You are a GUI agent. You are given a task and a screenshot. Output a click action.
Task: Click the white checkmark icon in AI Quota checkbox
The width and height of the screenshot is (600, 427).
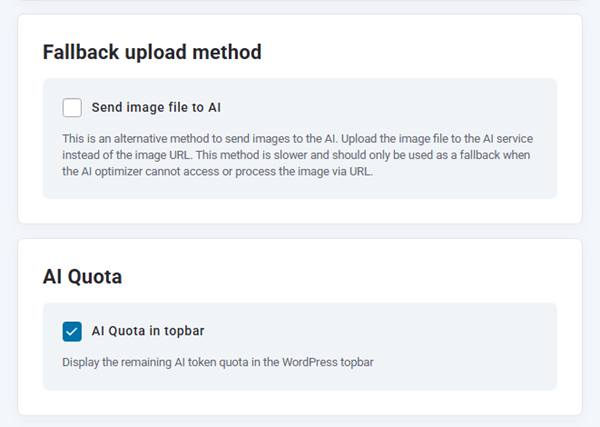72,331
